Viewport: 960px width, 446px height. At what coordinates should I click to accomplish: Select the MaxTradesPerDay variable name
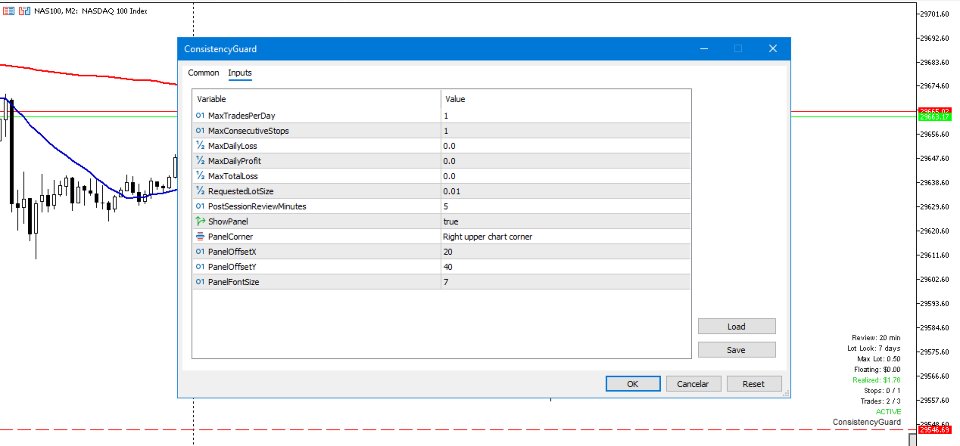coord(242,116)
